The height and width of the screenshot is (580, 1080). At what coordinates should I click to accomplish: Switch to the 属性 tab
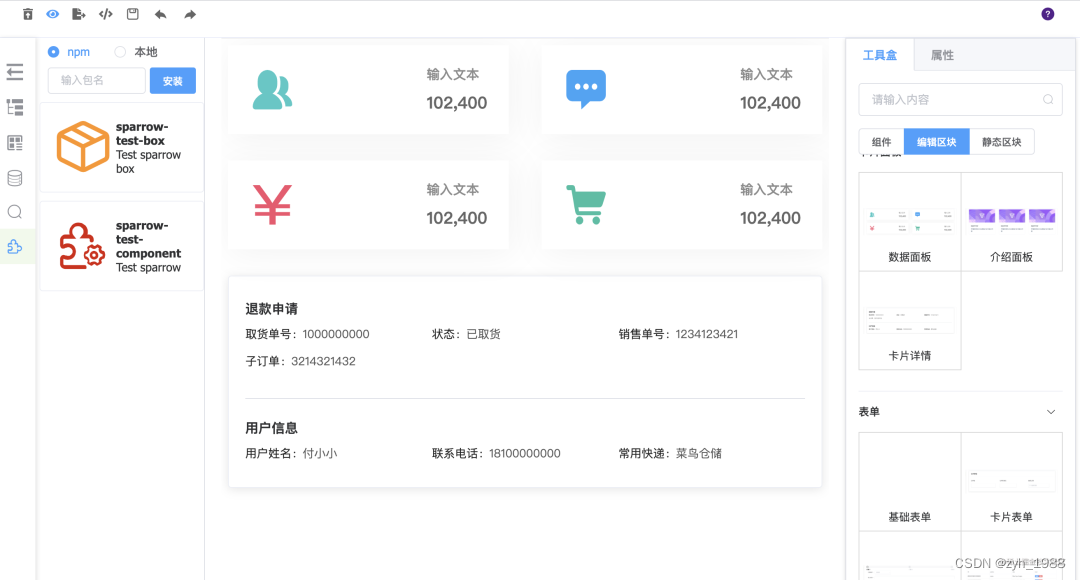(941, 55)
